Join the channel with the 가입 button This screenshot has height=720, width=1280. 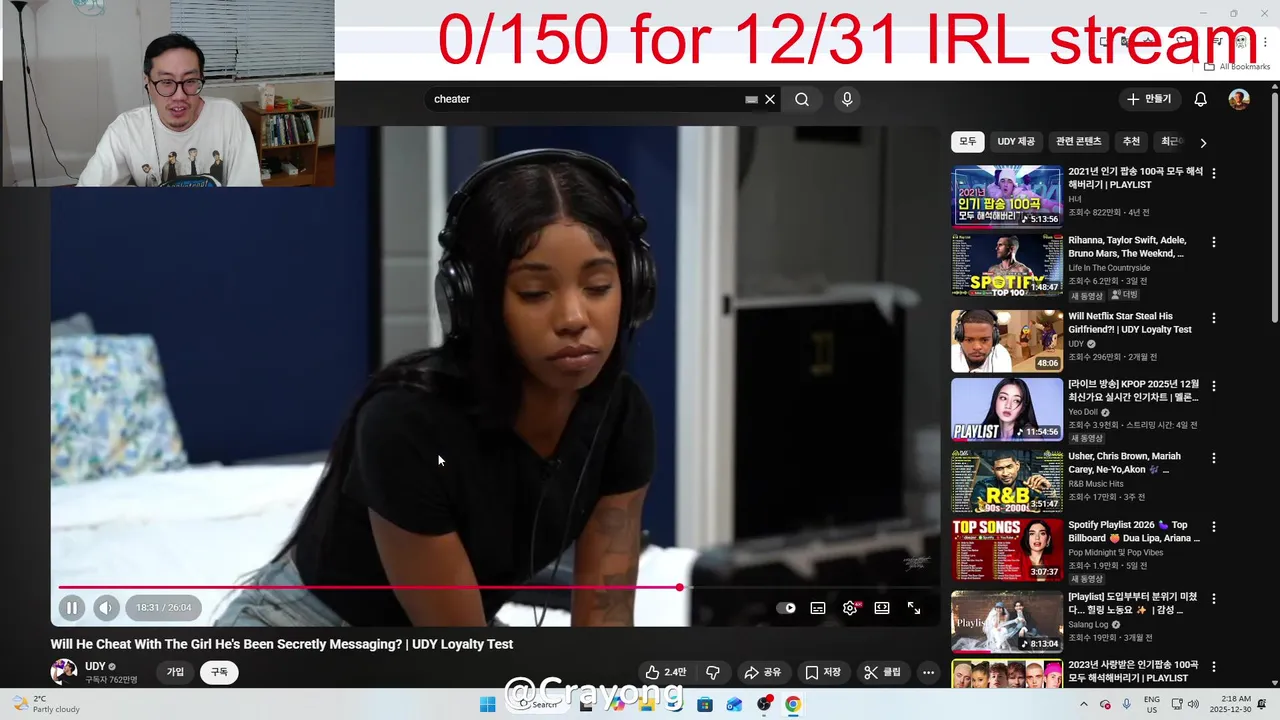click(x=175, y=672)
